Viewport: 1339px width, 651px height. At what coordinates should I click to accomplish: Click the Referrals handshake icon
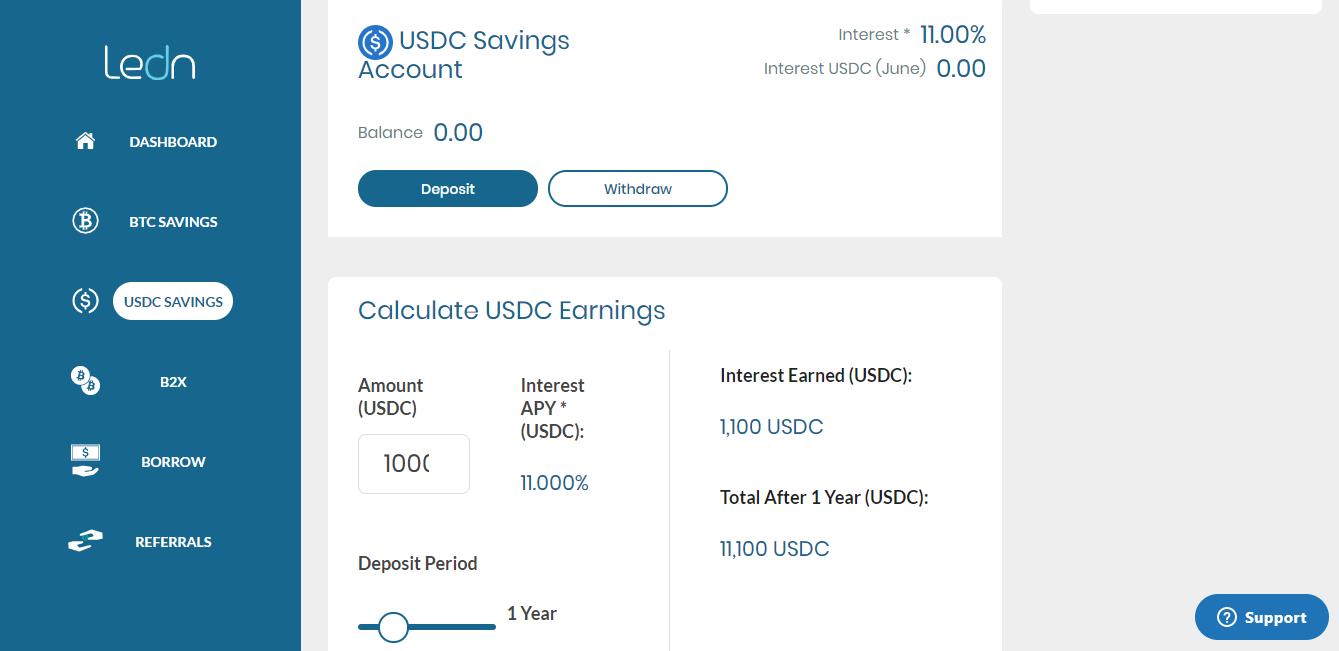point(85,541)
